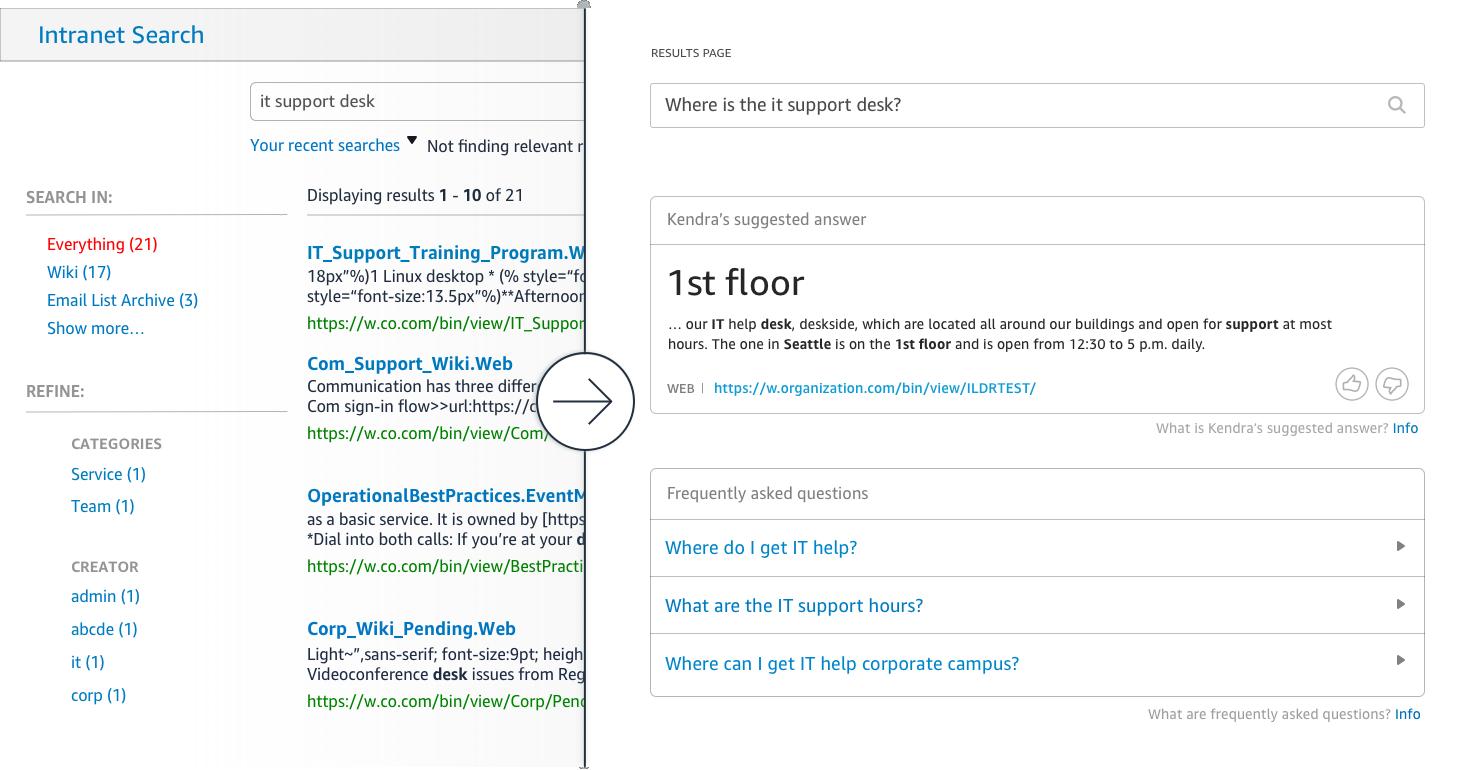Screen dimensions: 1461x770
Task: Refine results by Team (1) category
Action: [x=102, y=506]
